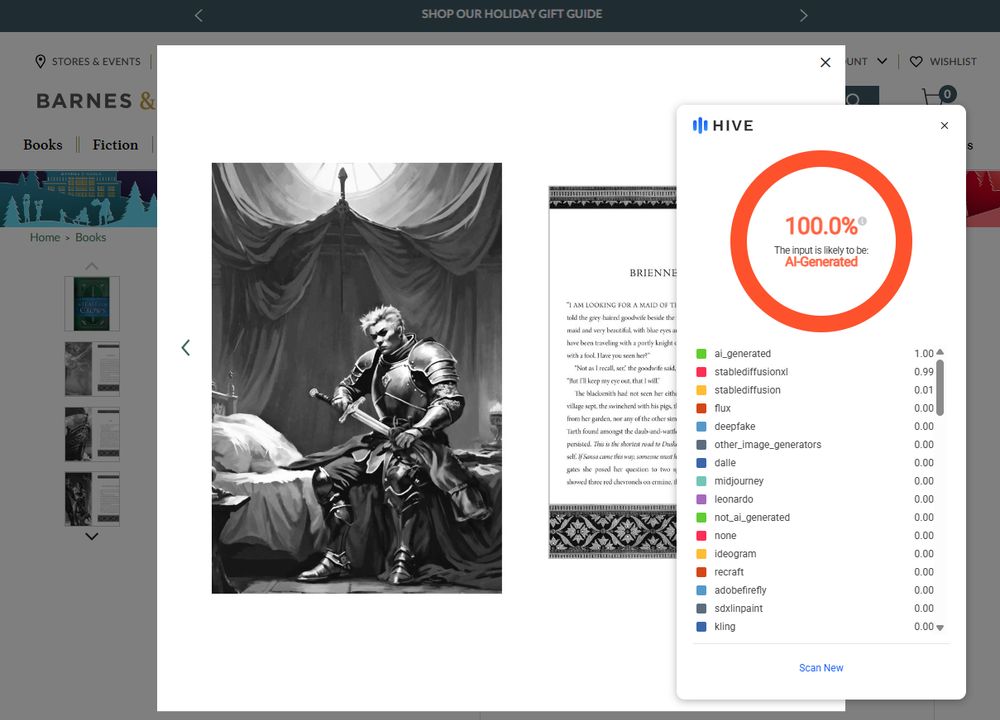This screenshot has height=720, width=1000.
Task: Click the ideogram label
Action: pos(735,554)
